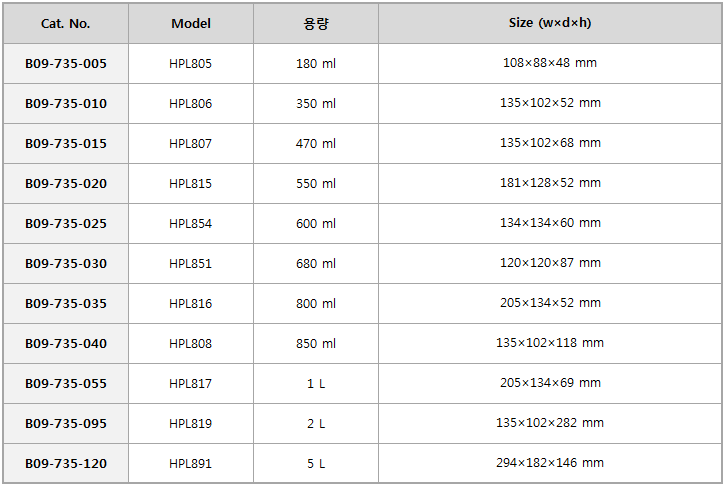Click model HPL805
The image size is (724, 485).
tap(190, 63)
